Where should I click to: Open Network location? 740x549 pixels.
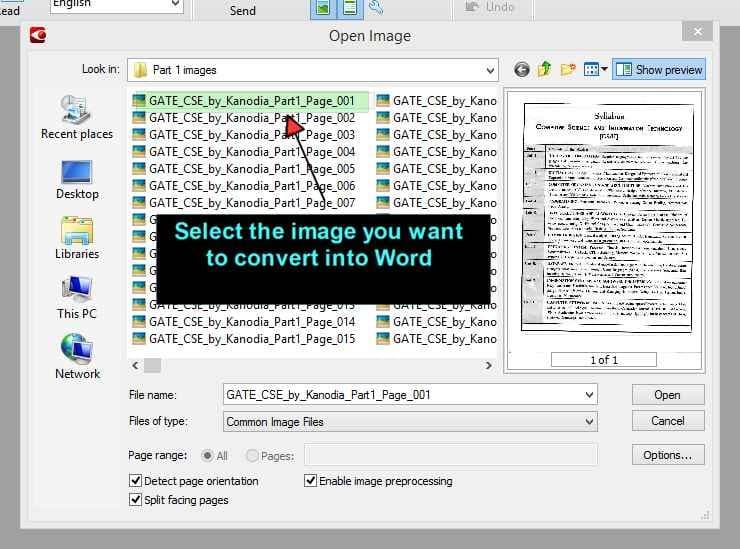click(77, 357)
